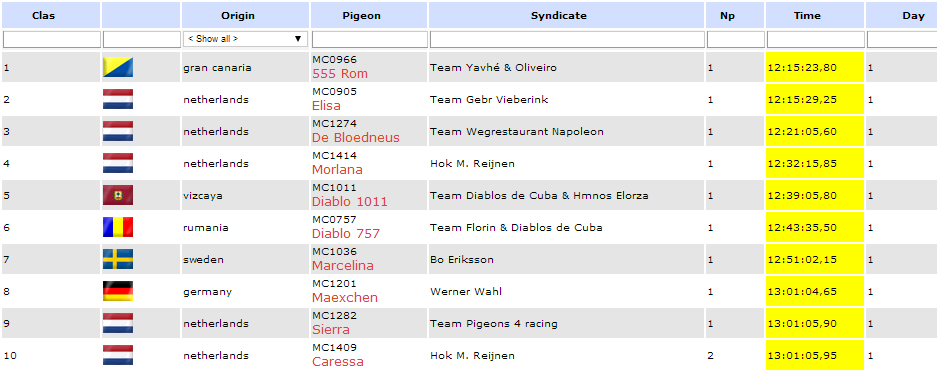Viewport: 937px width, 390px height.
Task: Click the Germany flag icon
Action: (118, 291)
